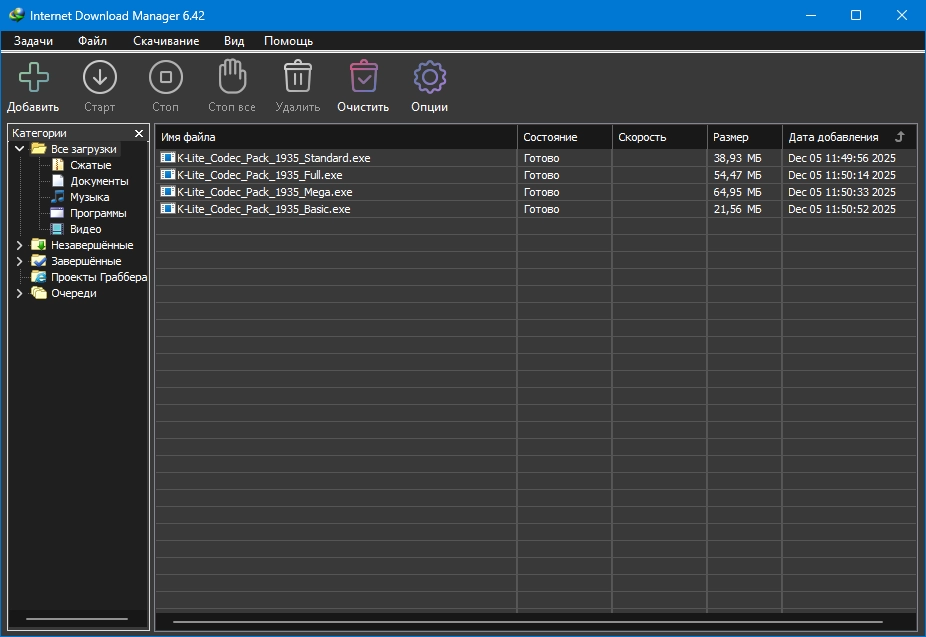Screen dimensions: 926x637
Task: Click the Стоп все hand icon
Action: (x=232, y=77)
